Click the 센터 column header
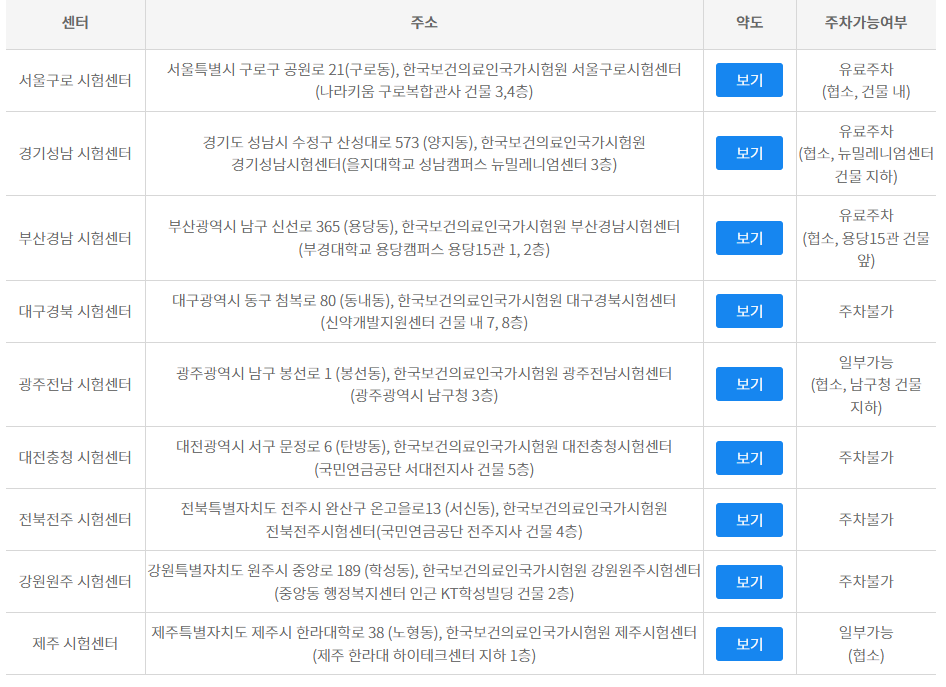Screen dimensions: 946x687 [75, 23]
